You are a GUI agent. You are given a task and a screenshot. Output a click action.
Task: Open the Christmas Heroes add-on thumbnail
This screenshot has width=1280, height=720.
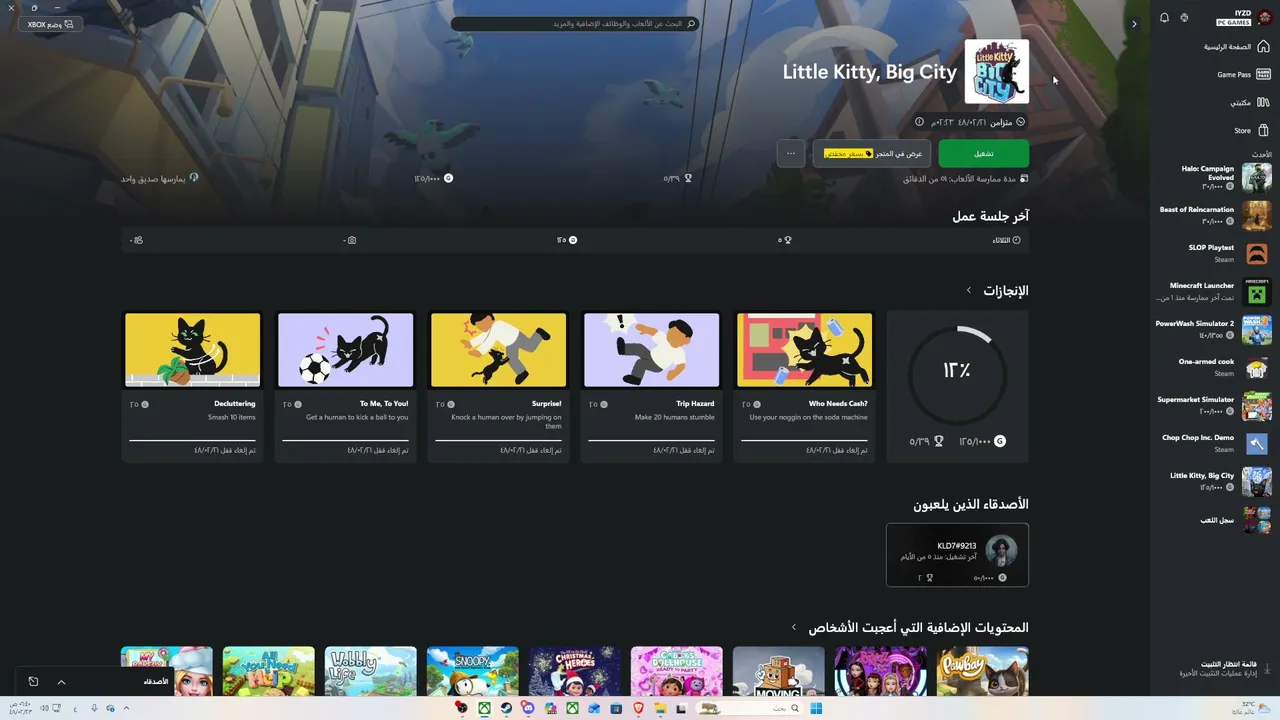(x=575, y=671)
